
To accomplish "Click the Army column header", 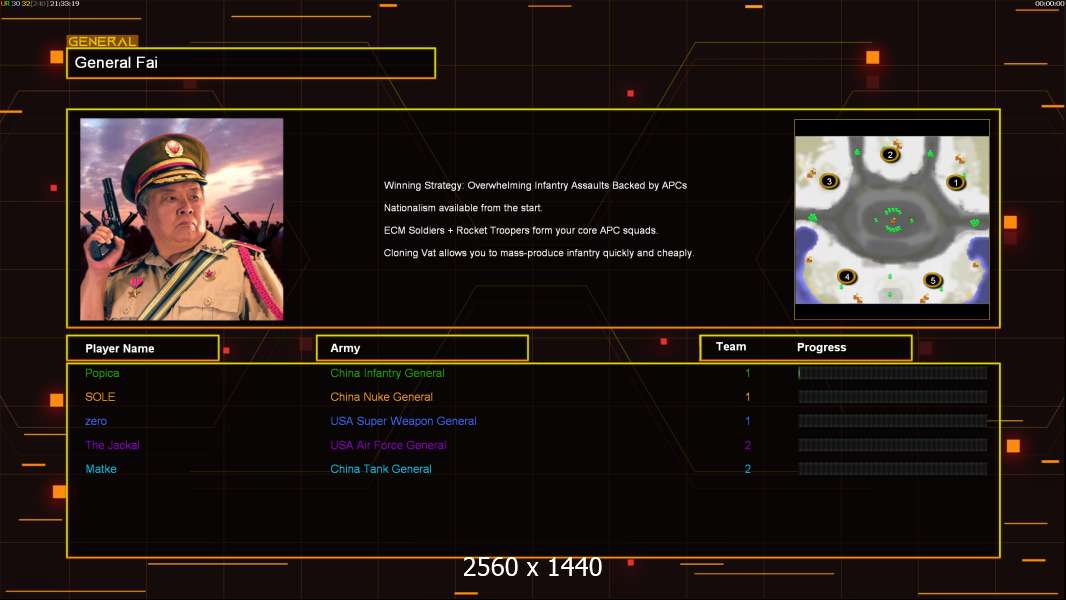I will click(422, 348).
